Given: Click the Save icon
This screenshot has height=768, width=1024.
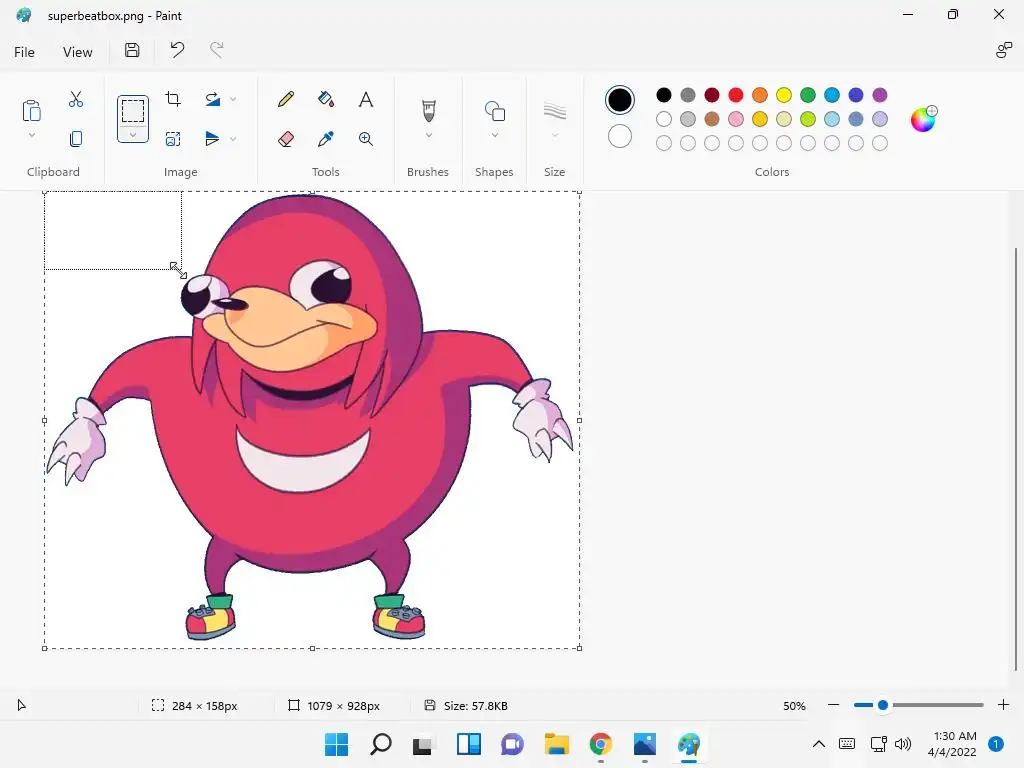Looking at the screenshot, I should 132,50.
